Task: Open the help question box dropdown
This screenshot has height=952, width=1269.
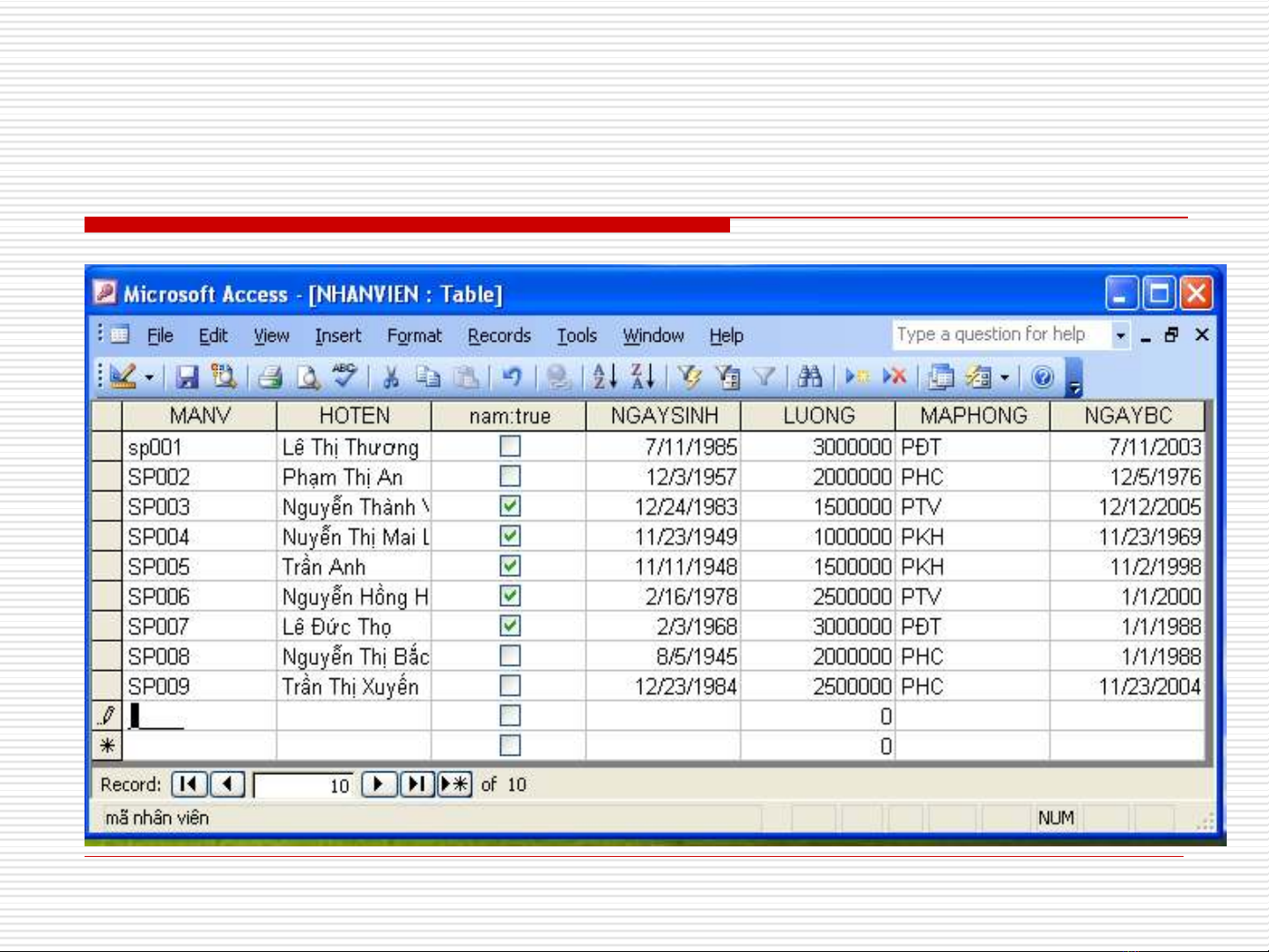Action: [1120, 336]
